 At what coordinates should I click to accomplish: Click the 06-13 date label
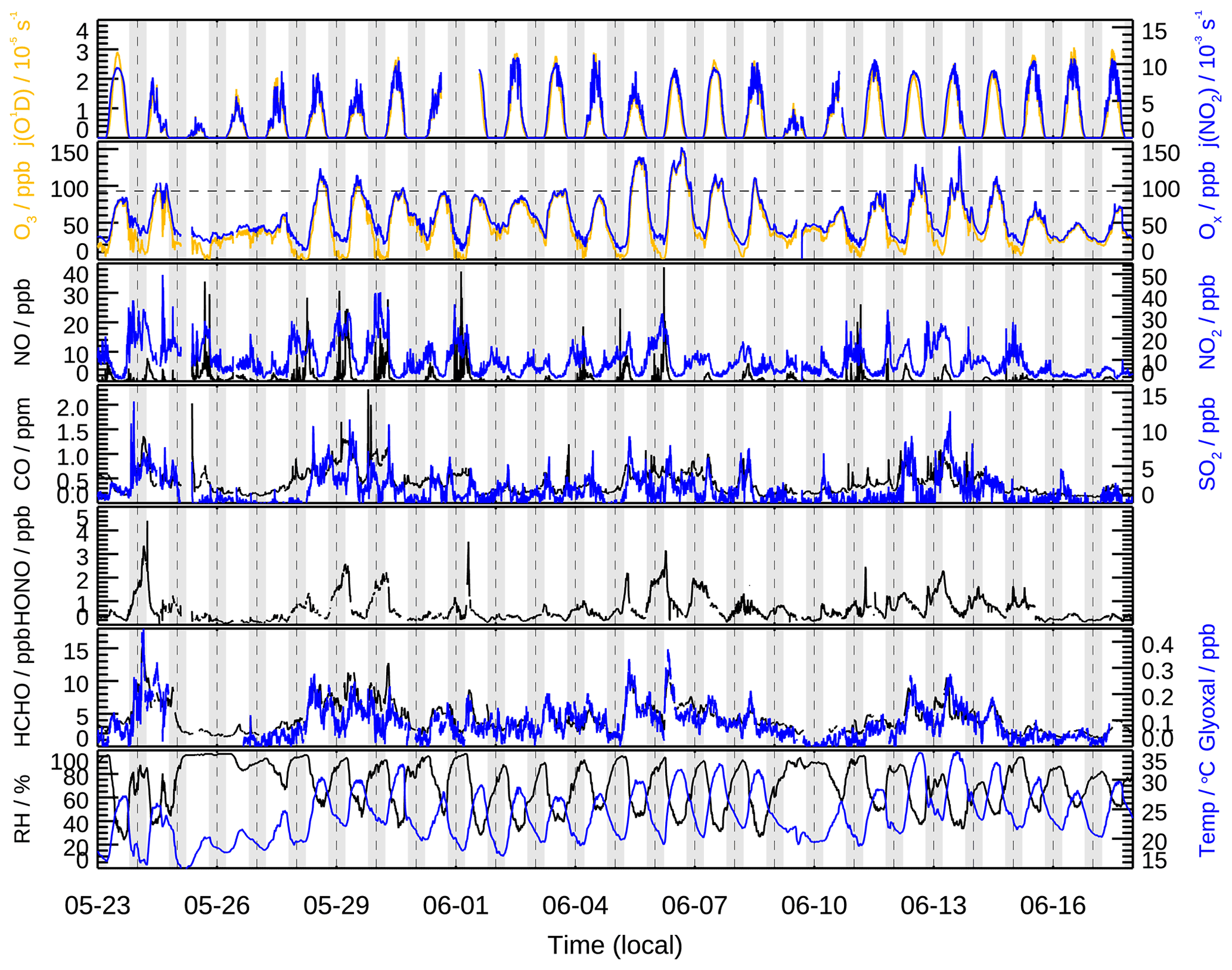[933, 906]
